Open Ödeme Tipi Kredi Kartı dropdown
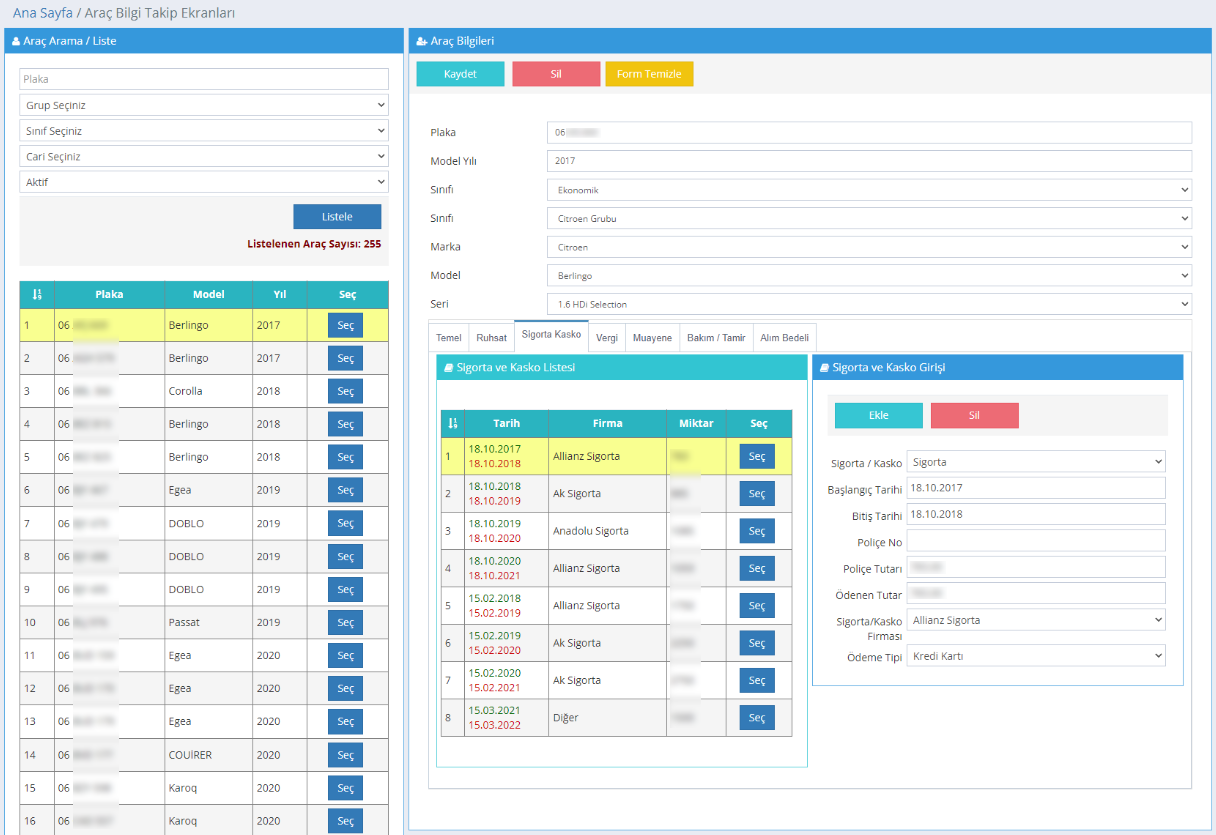This screenshot has height=835, width=1216. click(x=1036, y=656)
